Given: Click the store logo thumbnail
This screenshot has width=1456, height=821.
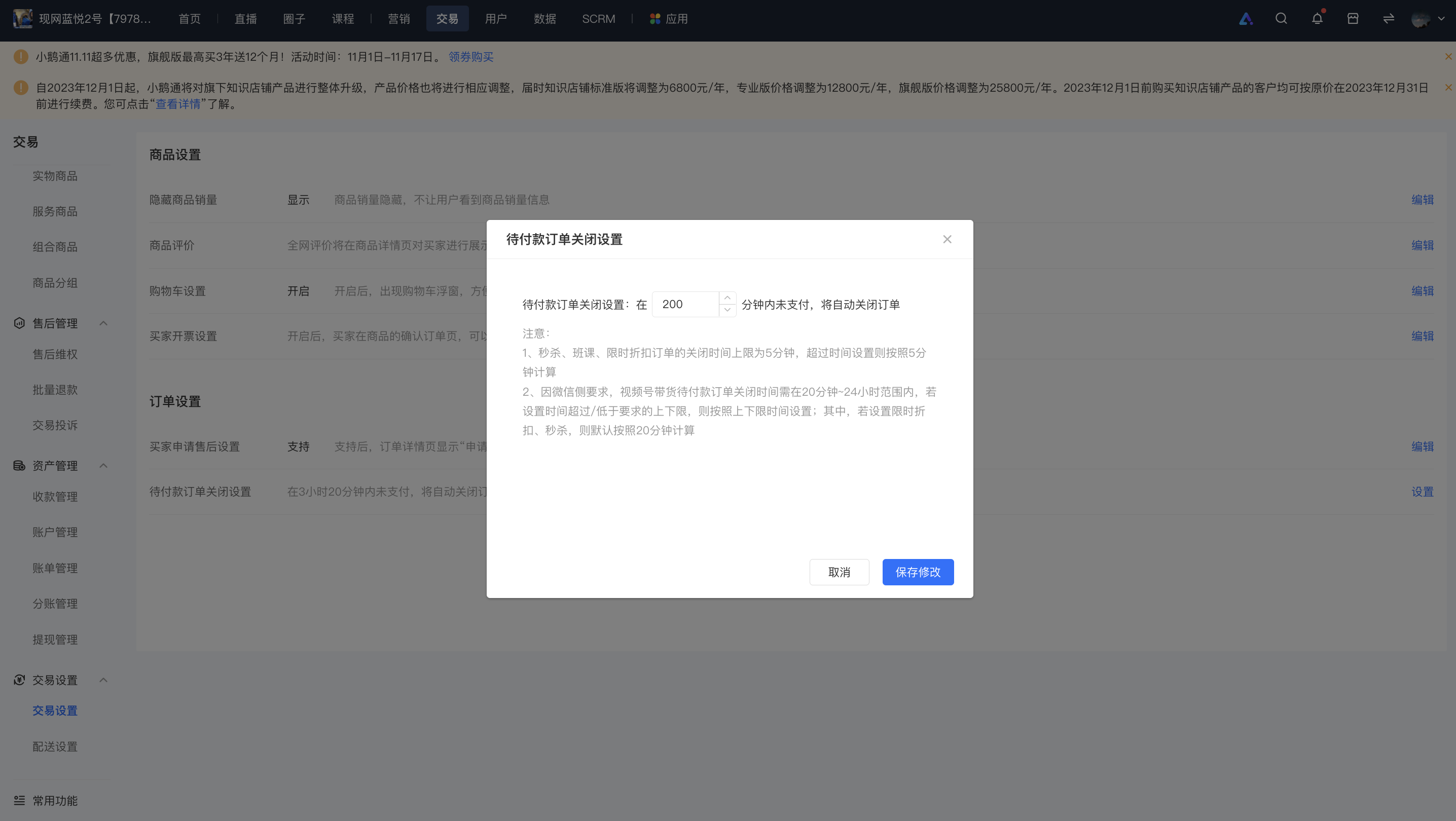Looking at the screenshot, I should [x=23, y=19].
